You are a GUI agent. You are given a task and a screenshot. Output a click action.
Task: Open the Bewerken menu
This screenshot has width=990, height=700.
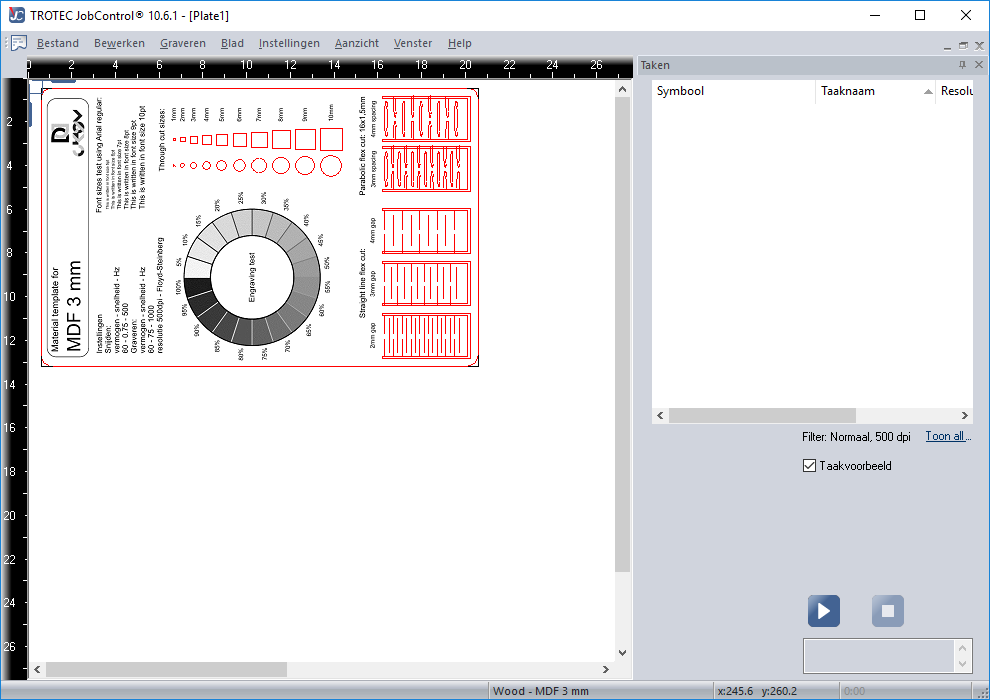tap(119, 43)
